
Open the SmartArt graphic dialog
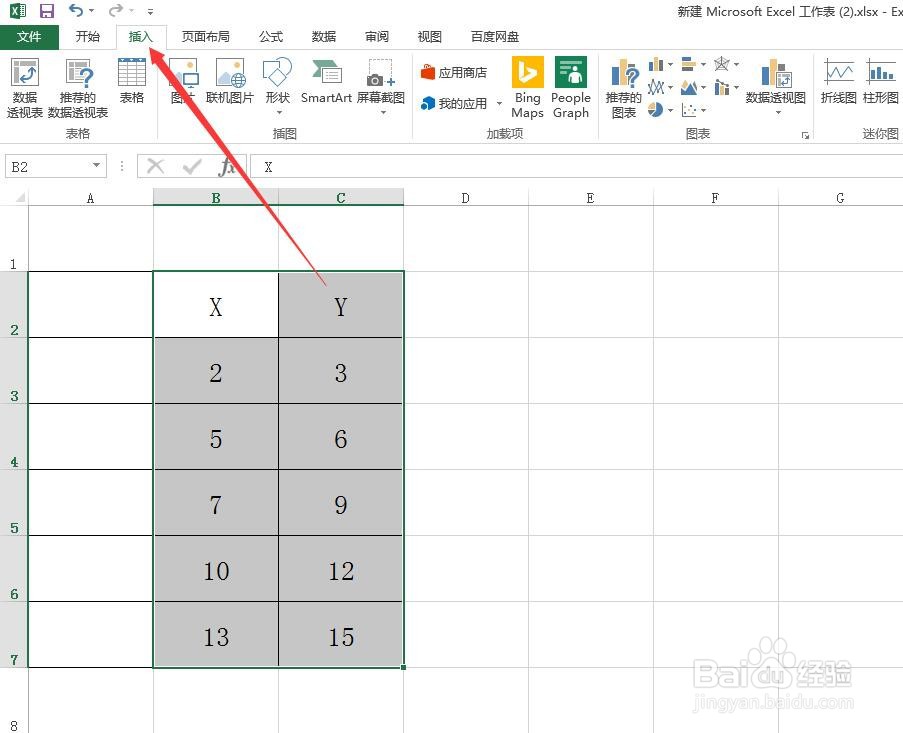(x=326, y=81)
